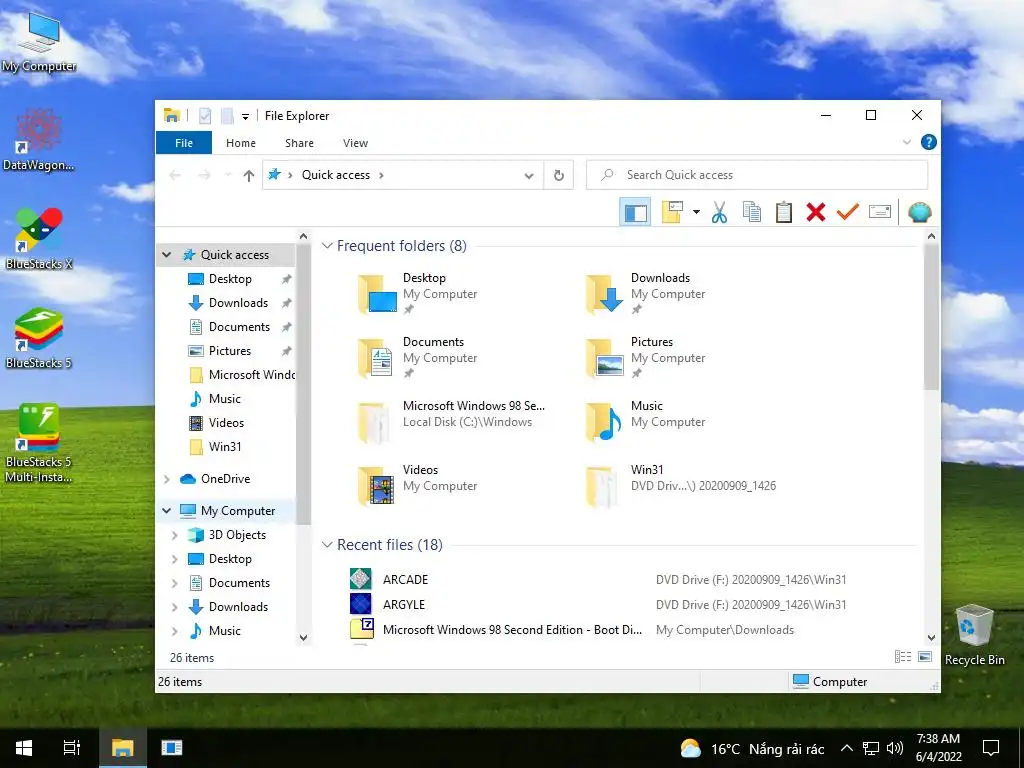Select the Pictures frequent folder icon
1024x768 pixels.
[605, 358]
